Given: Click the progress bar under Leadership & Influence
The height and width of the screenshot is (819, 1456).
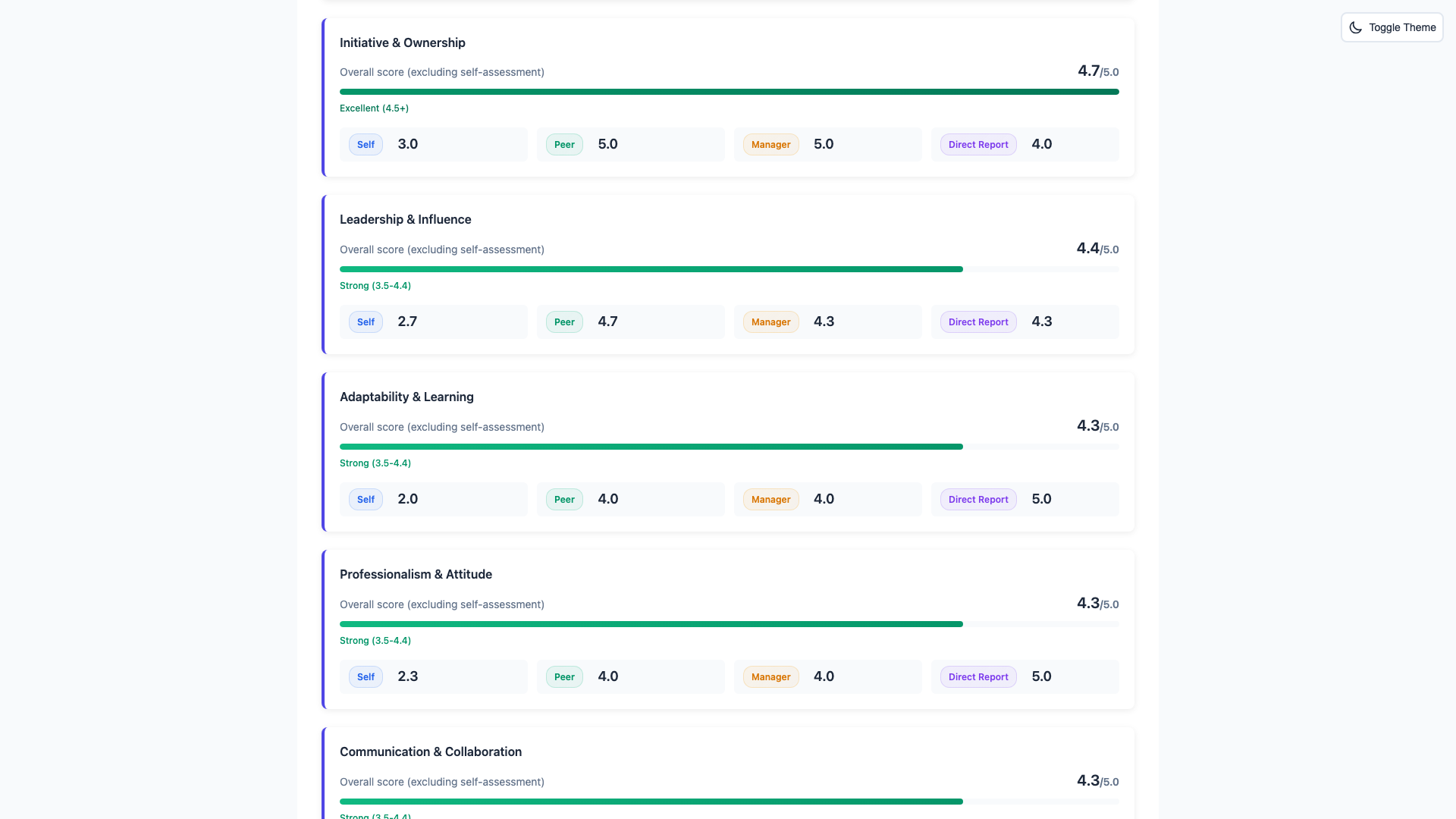Looking at the screenshot, I should pyautogui.click(x=728, y=269).
